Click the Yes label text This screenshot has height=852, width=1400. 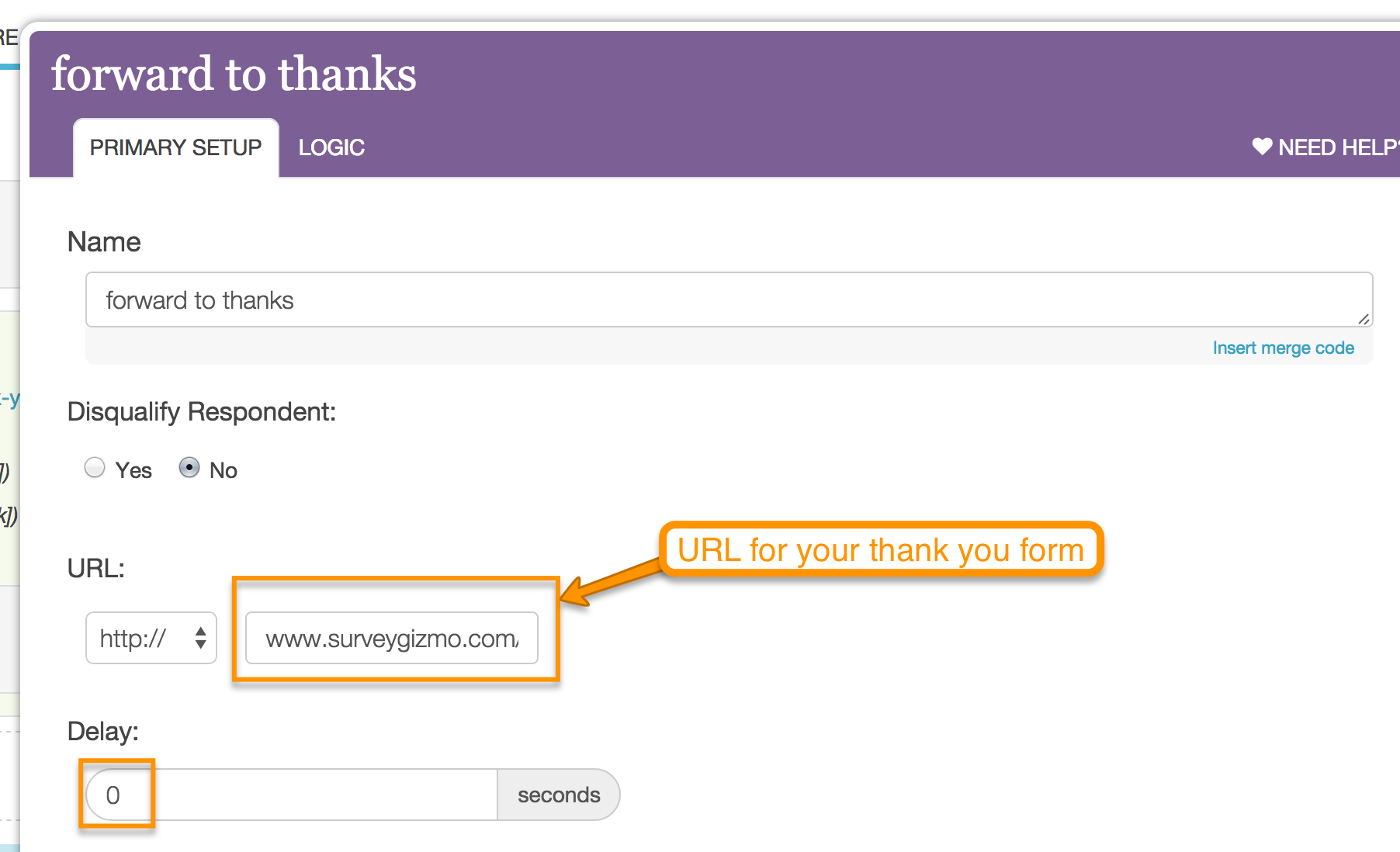(133, 470)
